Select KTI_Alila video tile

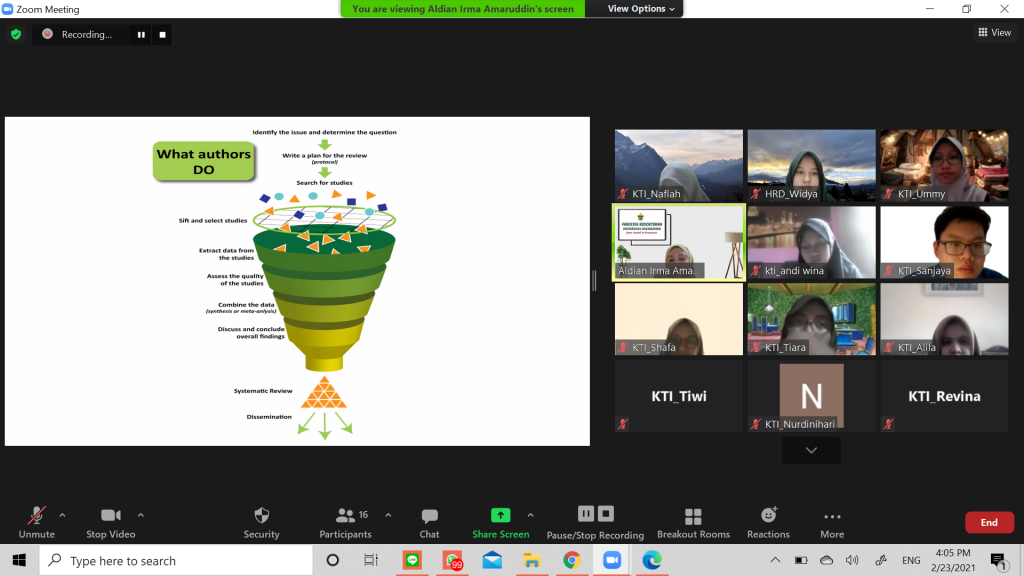point(944,319)
